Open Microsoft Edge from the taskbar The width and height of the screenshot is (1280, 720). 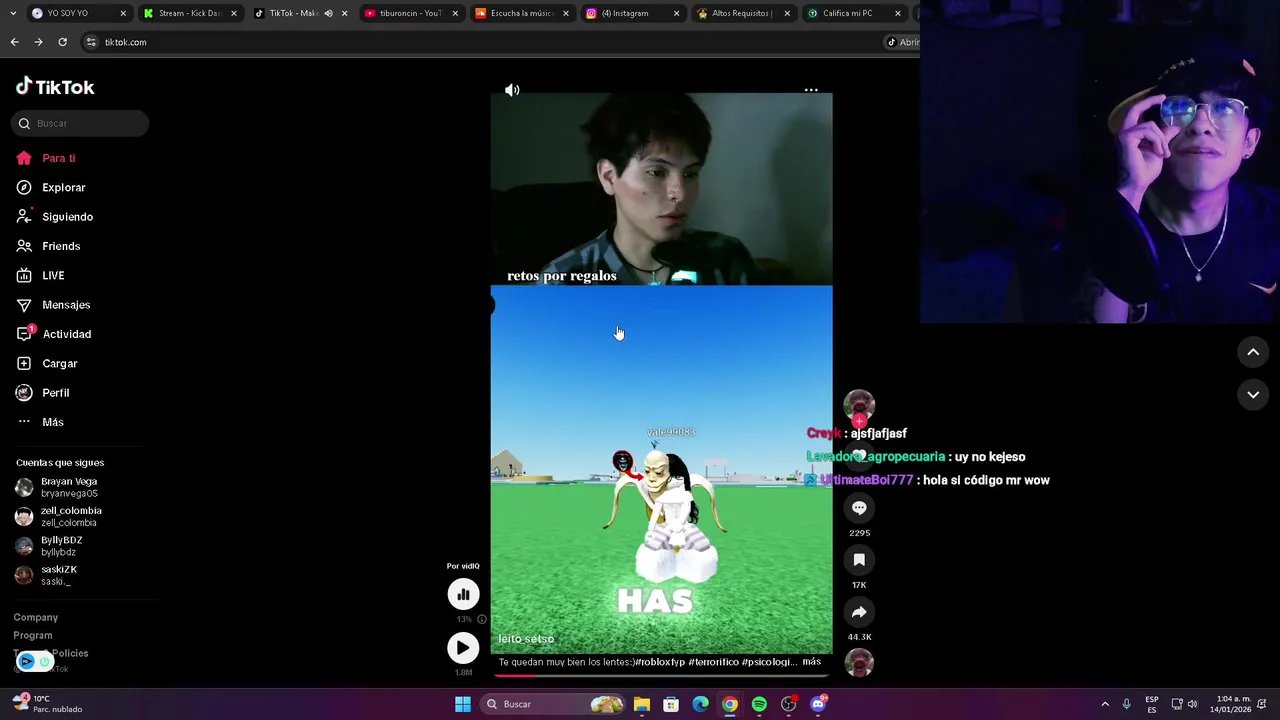[x=700, y=704]
